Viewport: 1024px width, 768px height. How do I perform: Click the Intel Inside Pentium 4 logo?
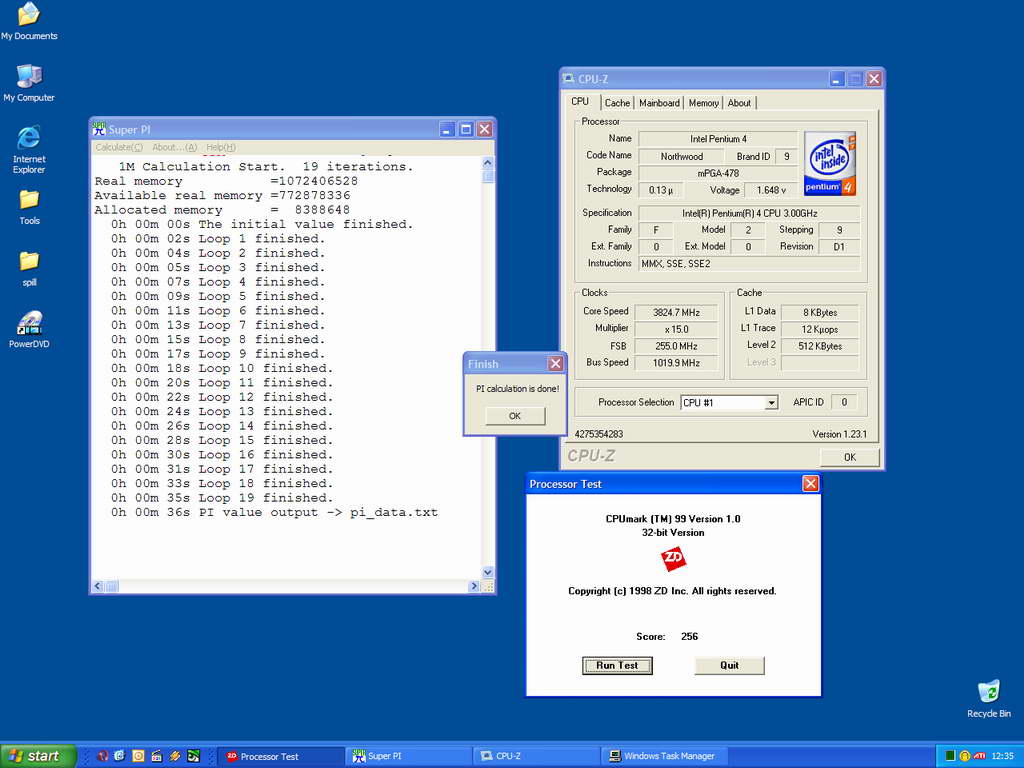(830, 163)
